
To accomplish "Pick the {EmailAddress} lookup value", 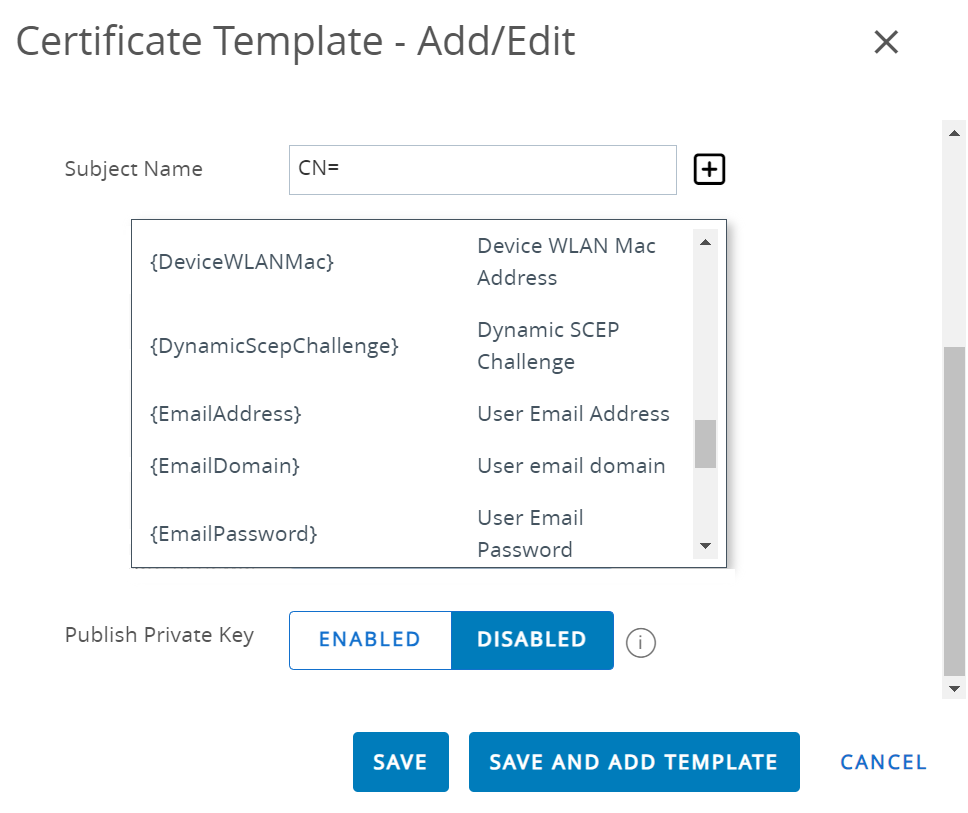I will click(225, 414).
